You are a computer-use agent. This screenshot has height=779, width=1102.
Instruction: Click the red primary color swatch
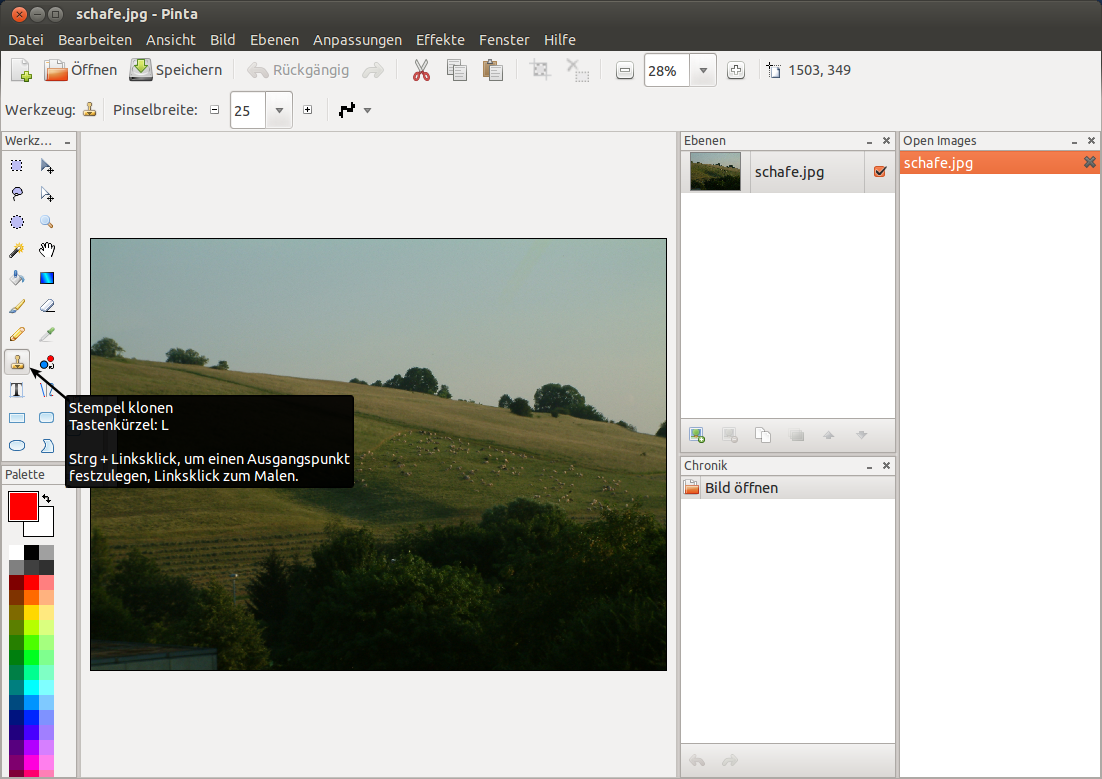(22, 506)
